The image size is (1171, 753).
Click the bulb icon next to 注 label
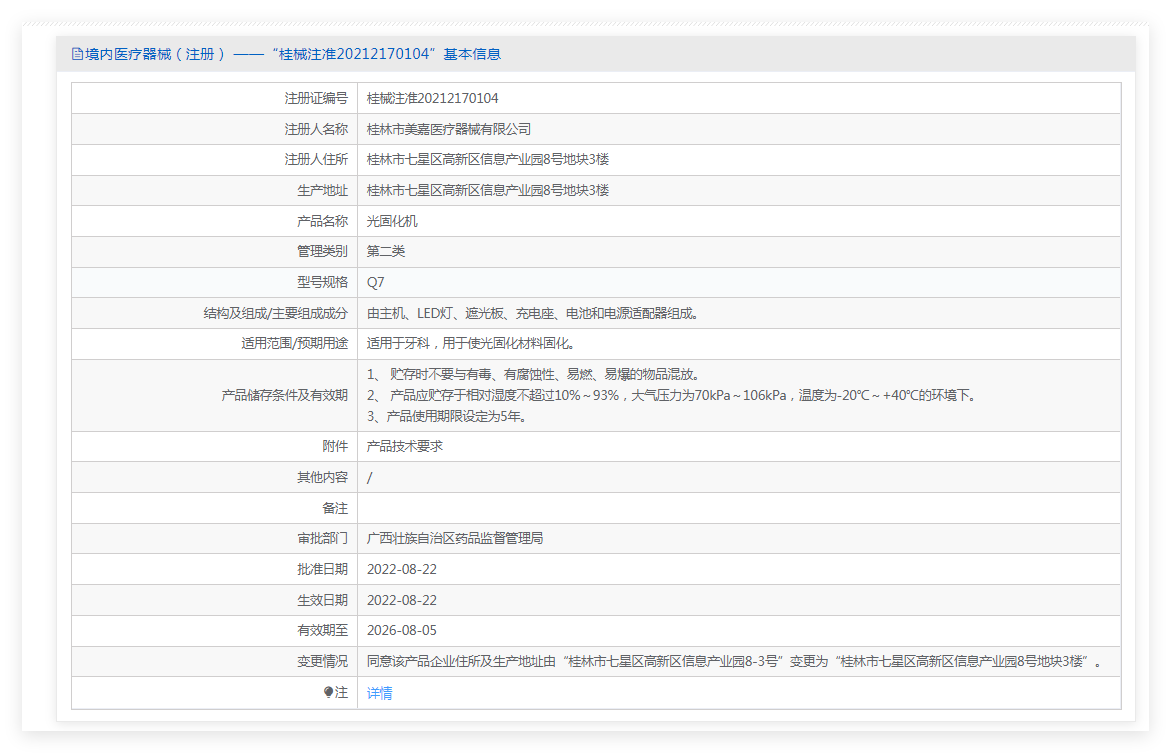(328, 692)
